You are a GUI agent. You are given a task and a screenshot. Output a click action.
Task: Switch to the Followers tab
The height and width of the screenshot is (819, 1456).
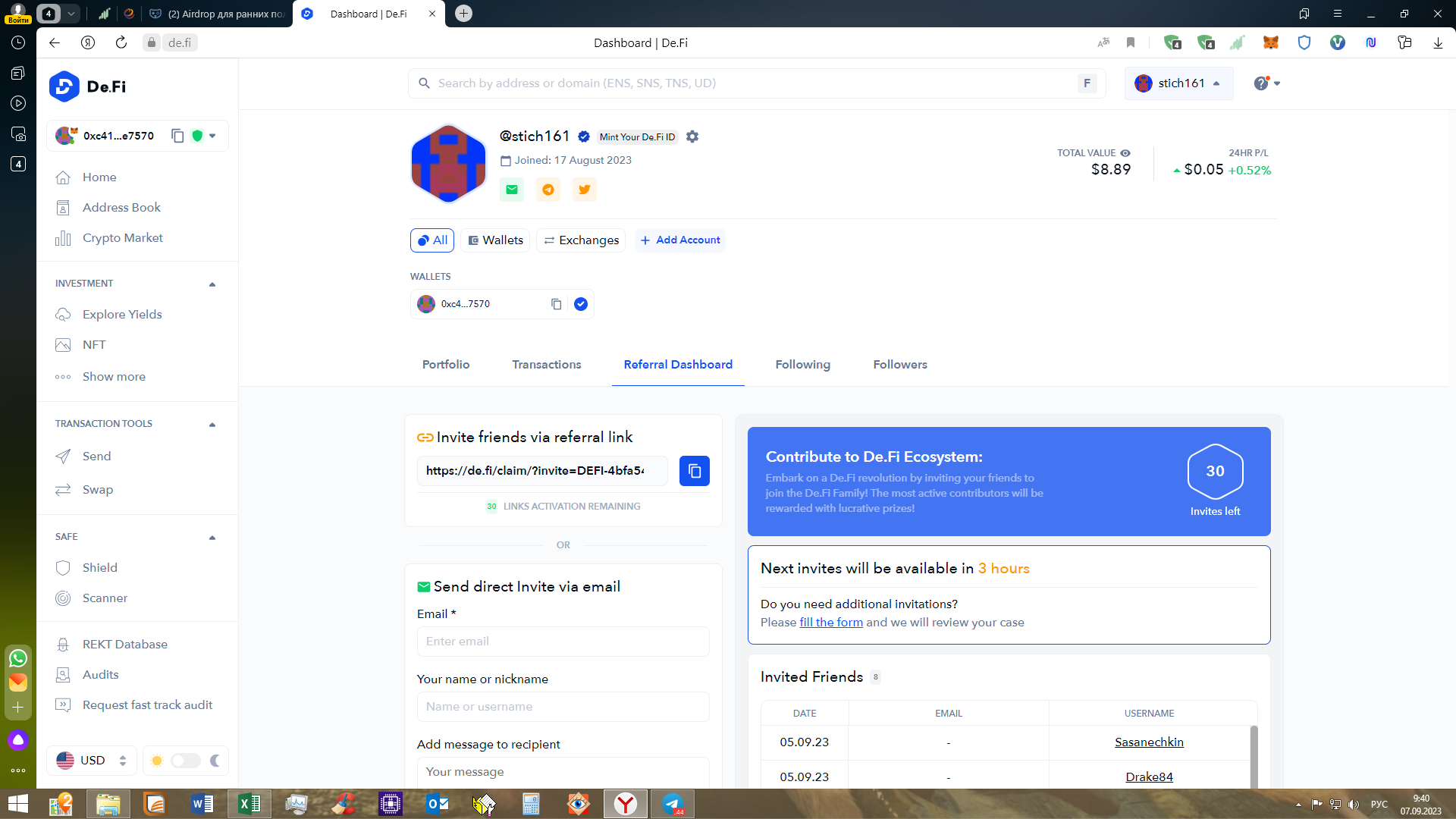[900, 365]
